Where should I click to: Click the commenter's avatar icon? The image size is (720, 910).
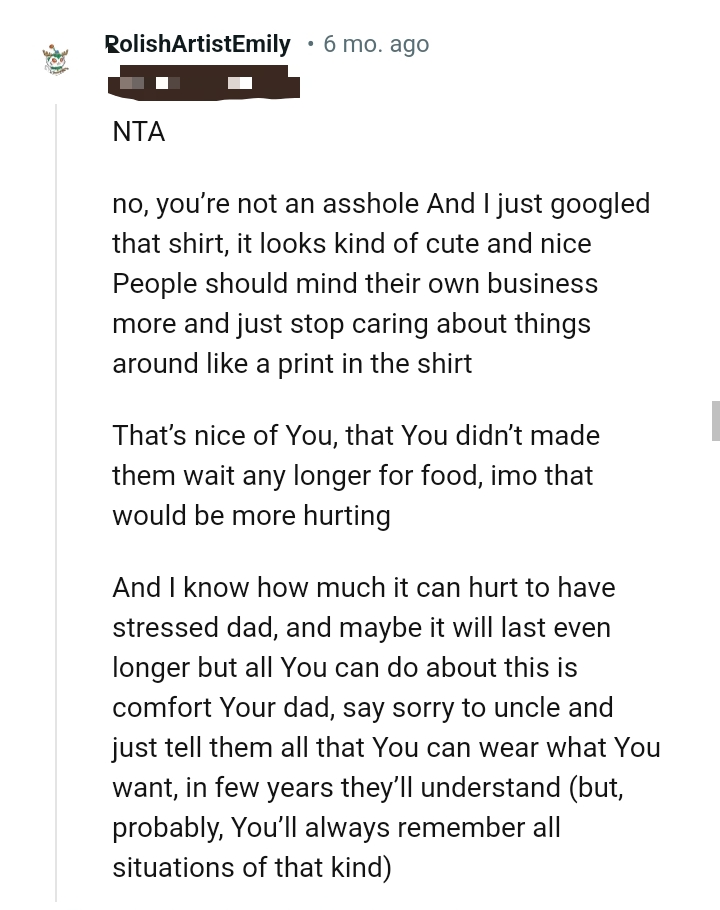pyautogui.click(x=56, y=59)
